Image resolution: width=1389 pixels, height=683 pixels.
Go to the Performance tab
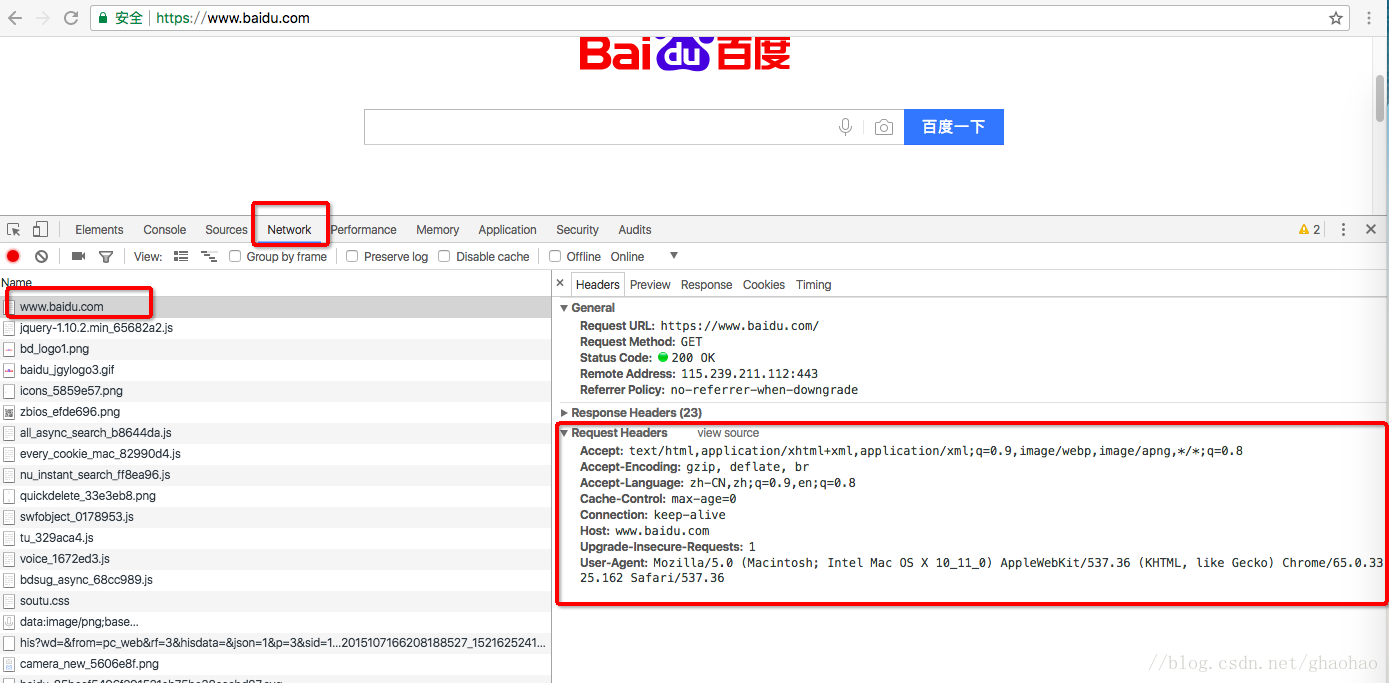pos(363,229)
